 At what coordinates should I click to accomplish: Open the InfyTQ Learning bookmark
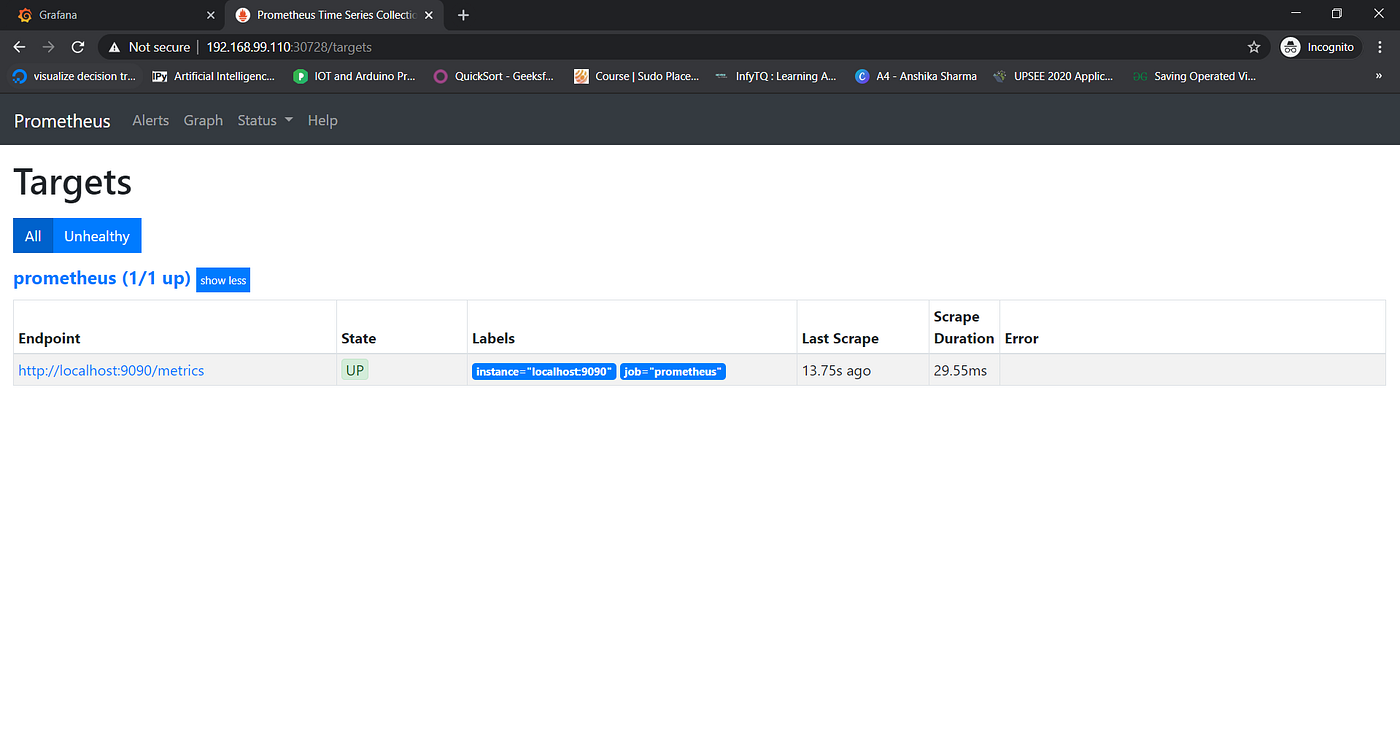pos(777,76)
